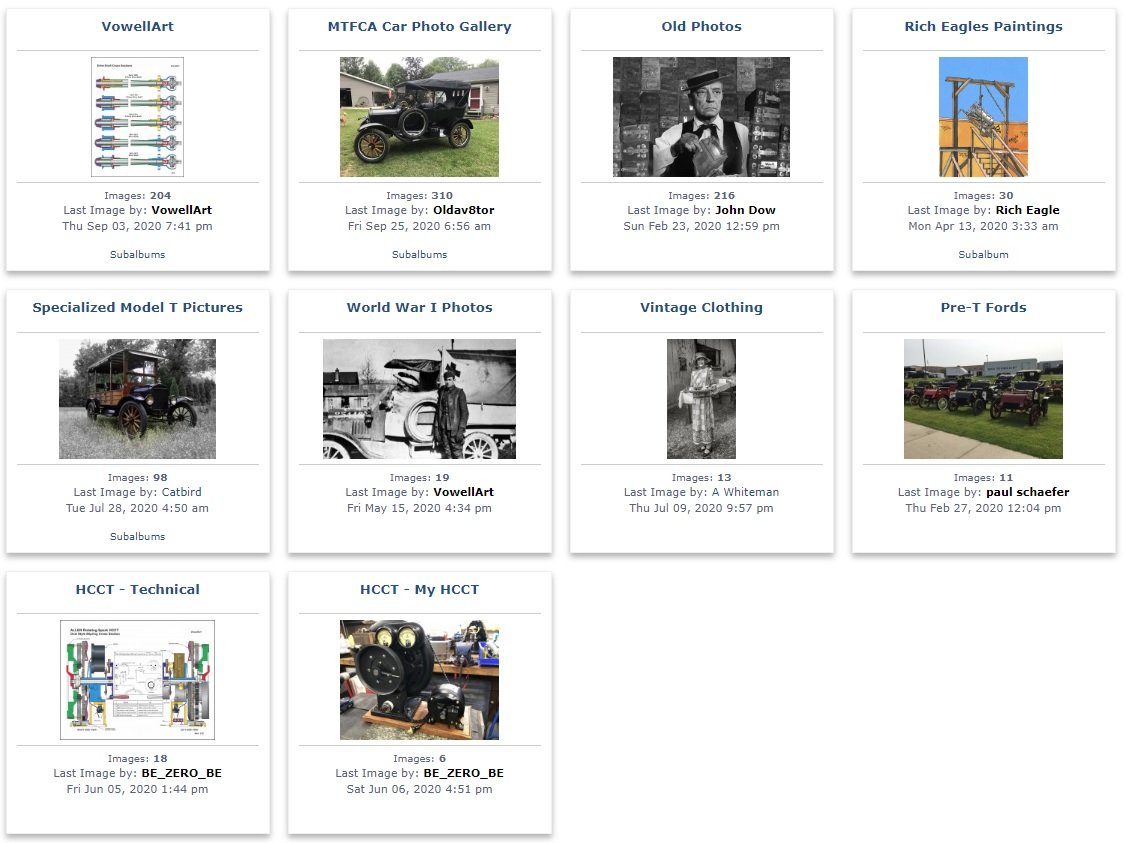Image resolution: width=1131 pixels, height=843 pixels.
Task: Open Subalbums link under VowellArt album
Action: click(137, 255)
